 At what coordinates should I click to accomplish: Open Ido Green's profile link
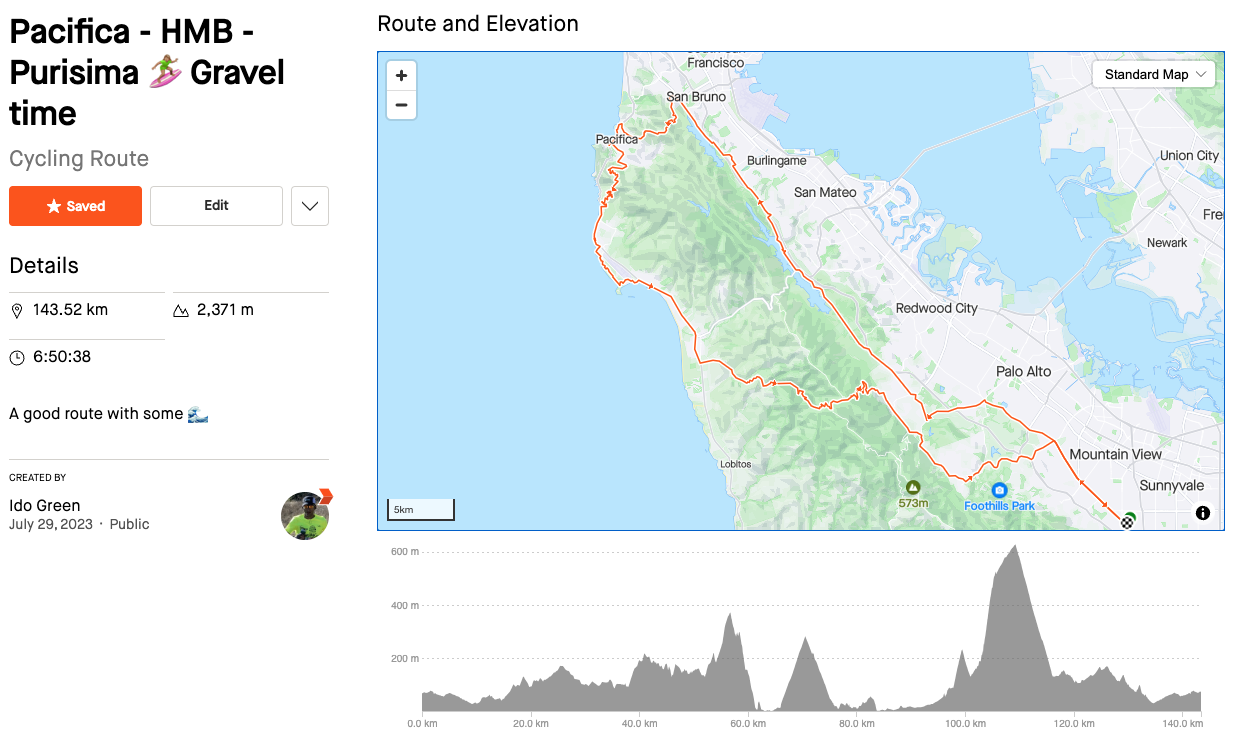45,505
